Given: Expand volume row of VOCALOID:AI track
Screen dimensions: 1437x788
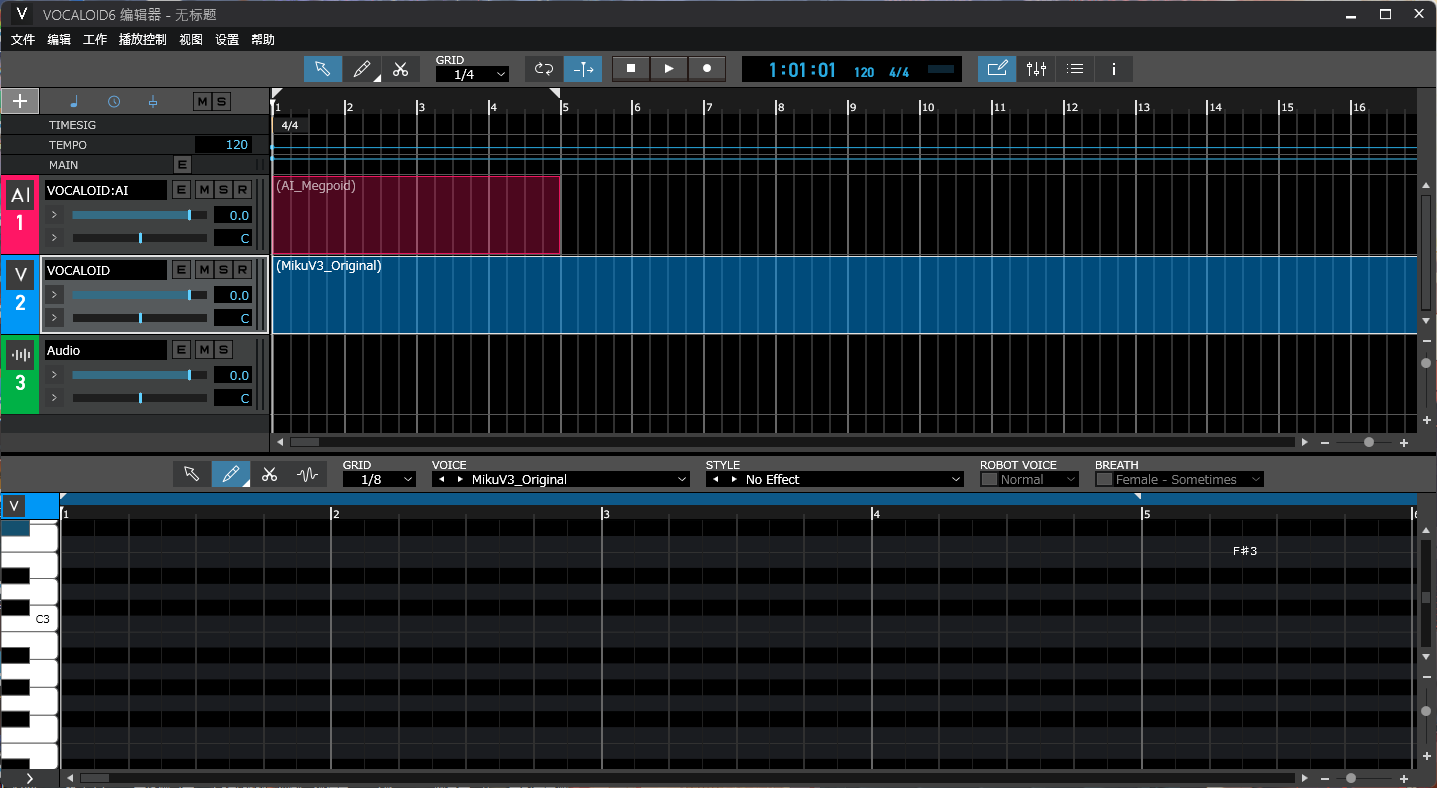Looking at the screenshot, I should click(x=54, y=215).
